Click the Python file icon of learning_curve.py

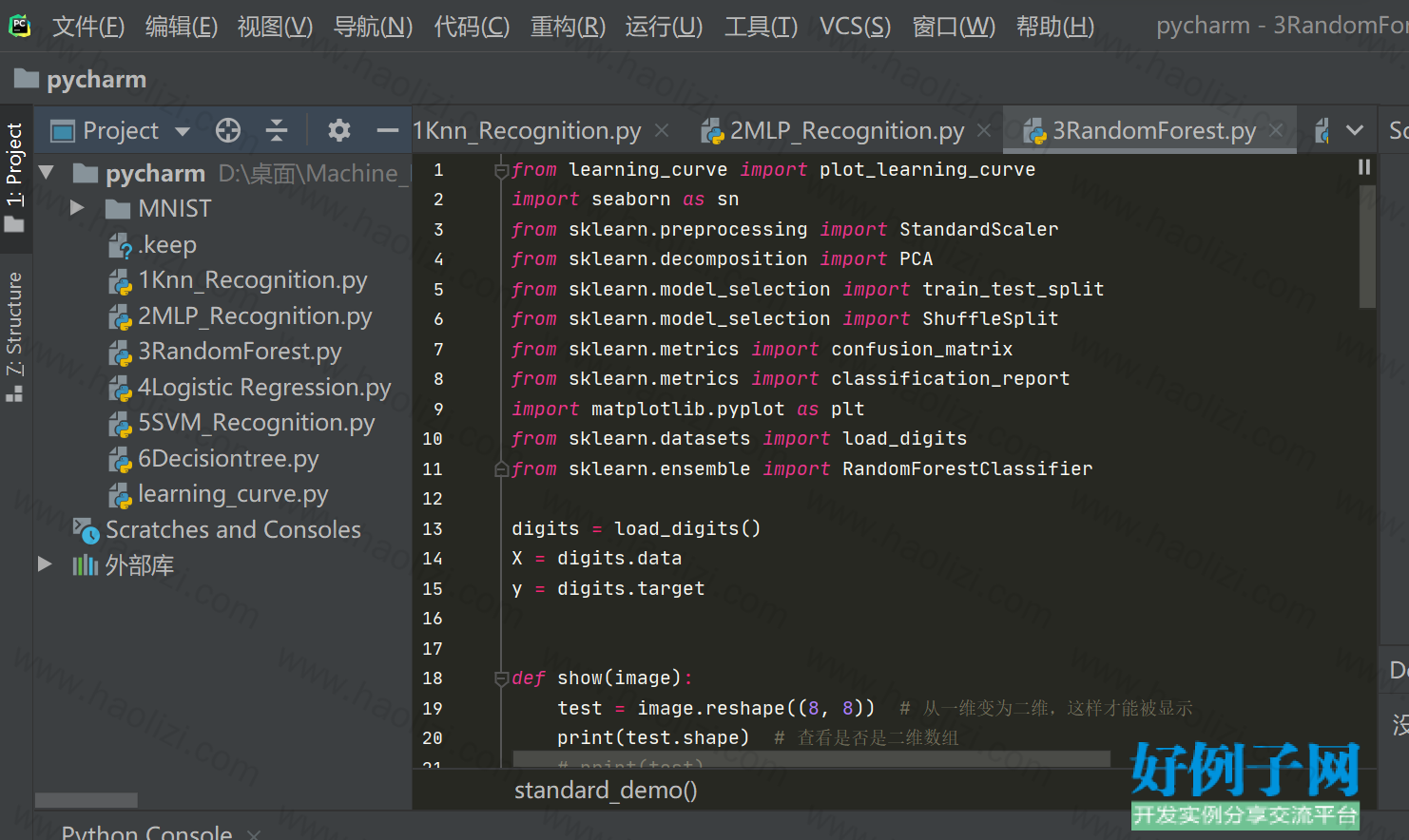[120, 495]
